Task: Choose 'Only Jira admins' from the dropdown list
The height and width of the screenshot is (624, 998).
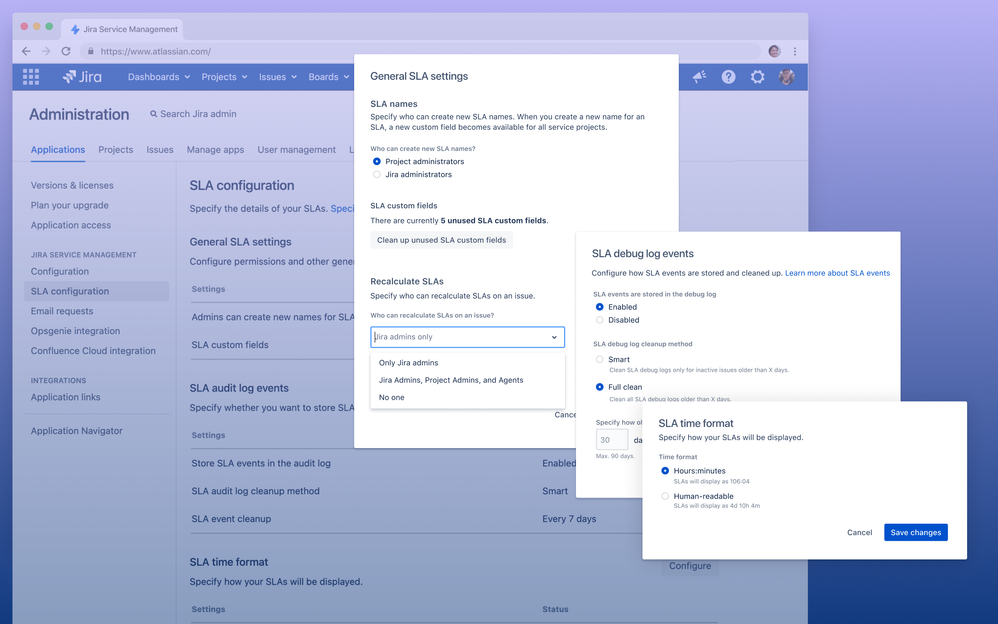Action: coord(408,362)
